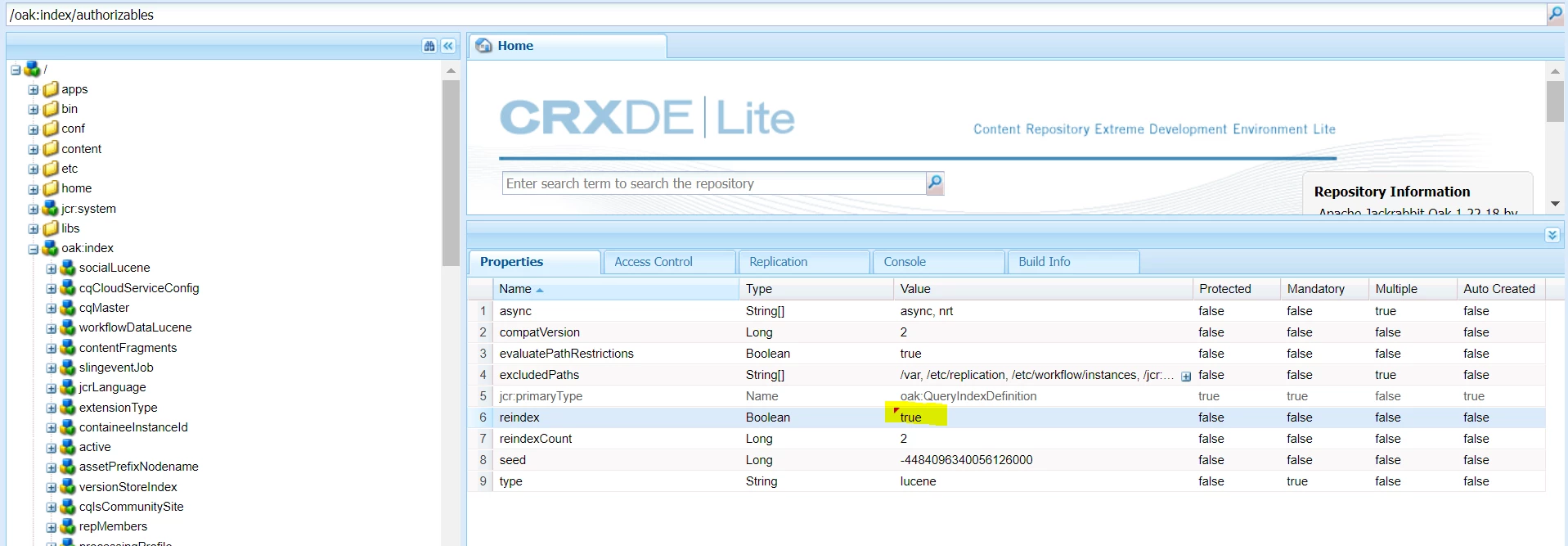
Task: Sort by the Mandatory column header
Action: (x=1324, y=289)
